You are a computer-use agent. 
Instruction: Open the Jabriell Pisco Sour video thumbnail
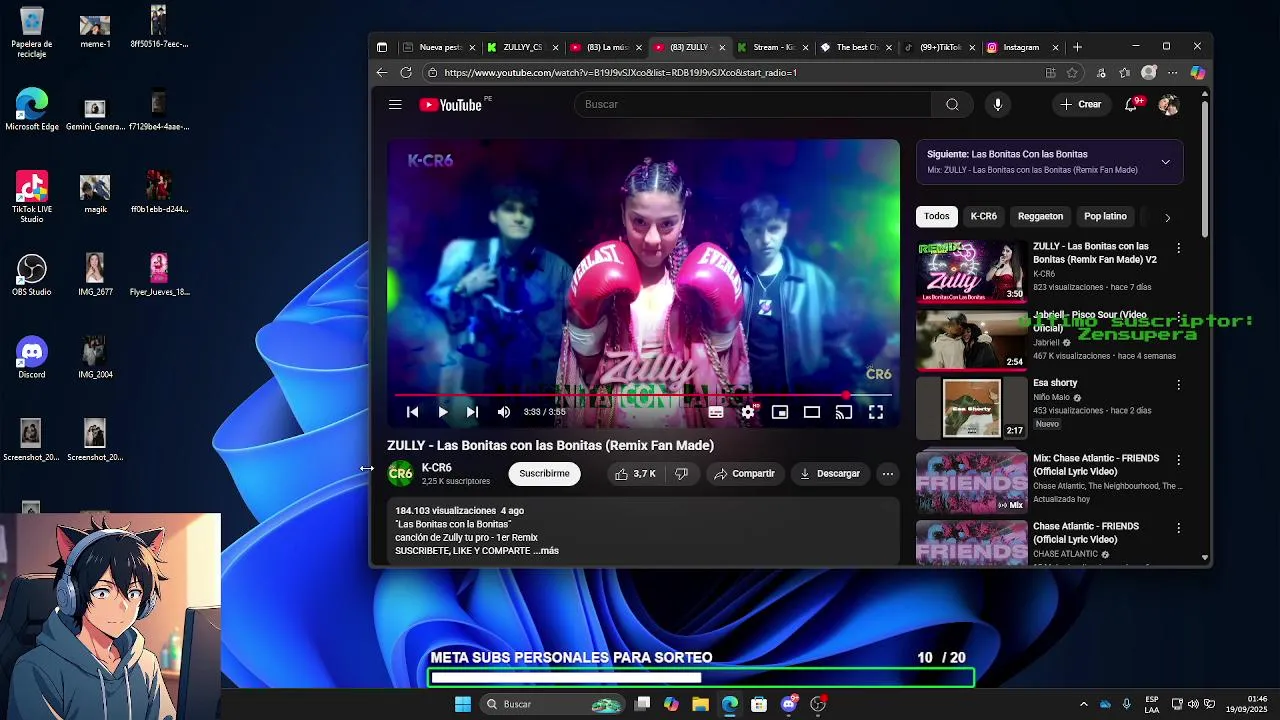[971, 339]
